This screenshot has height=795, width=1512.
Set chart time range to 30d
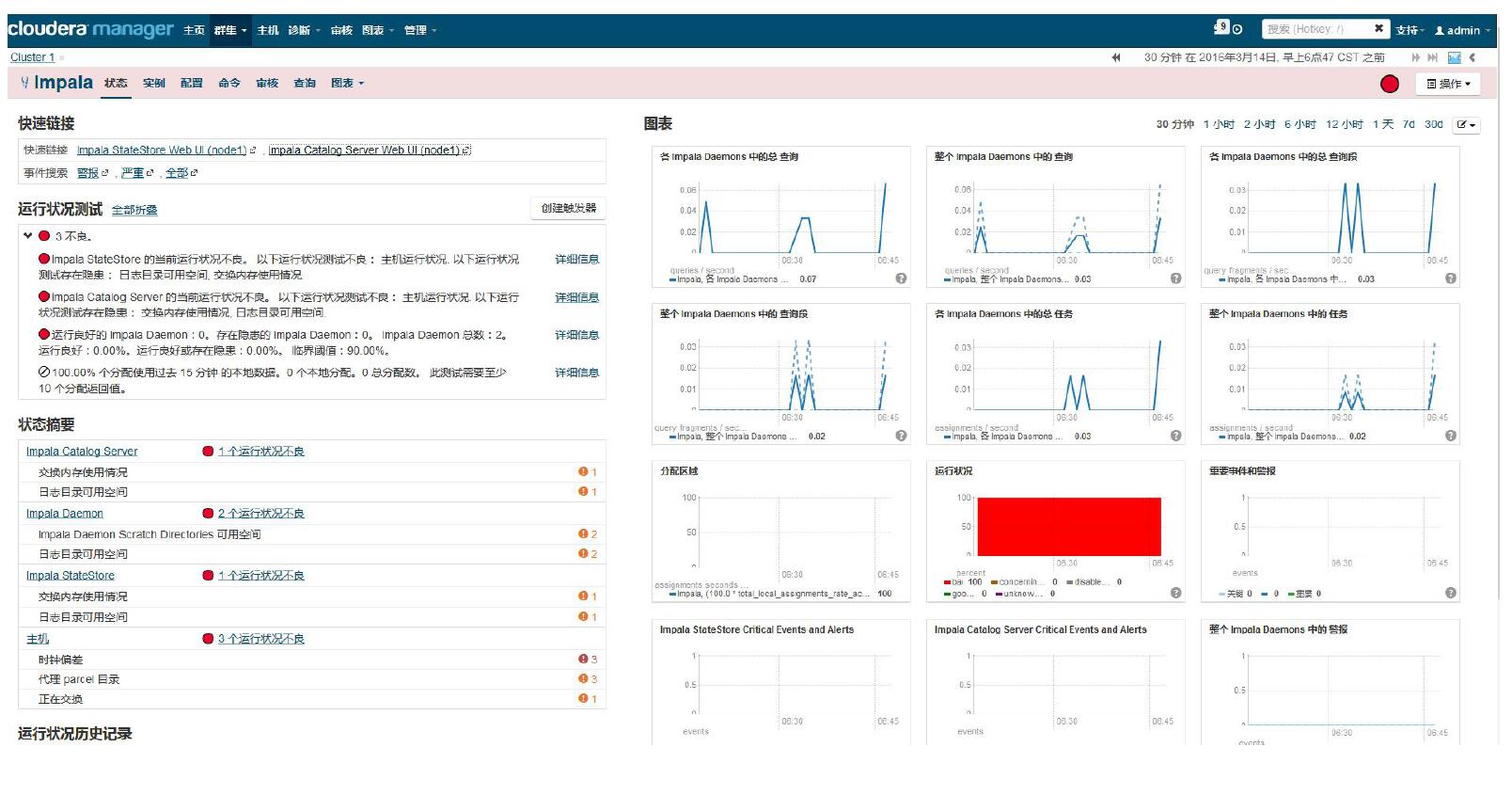[1434, 124]
